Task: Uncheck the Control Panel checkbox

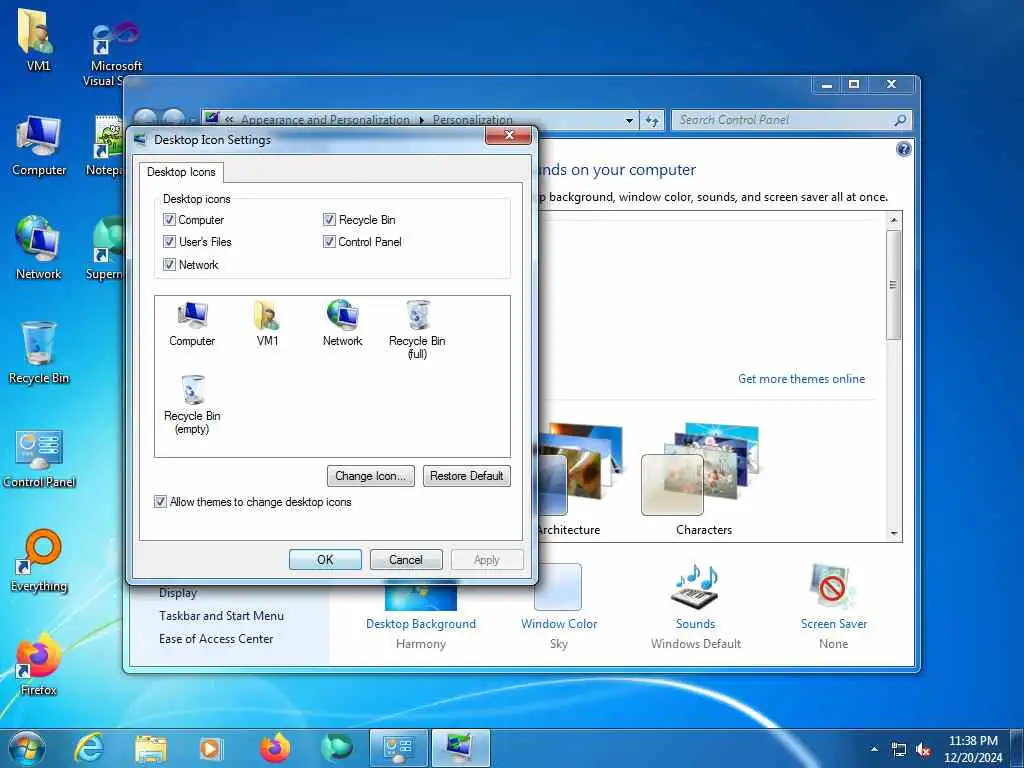Action: point(329,242)
